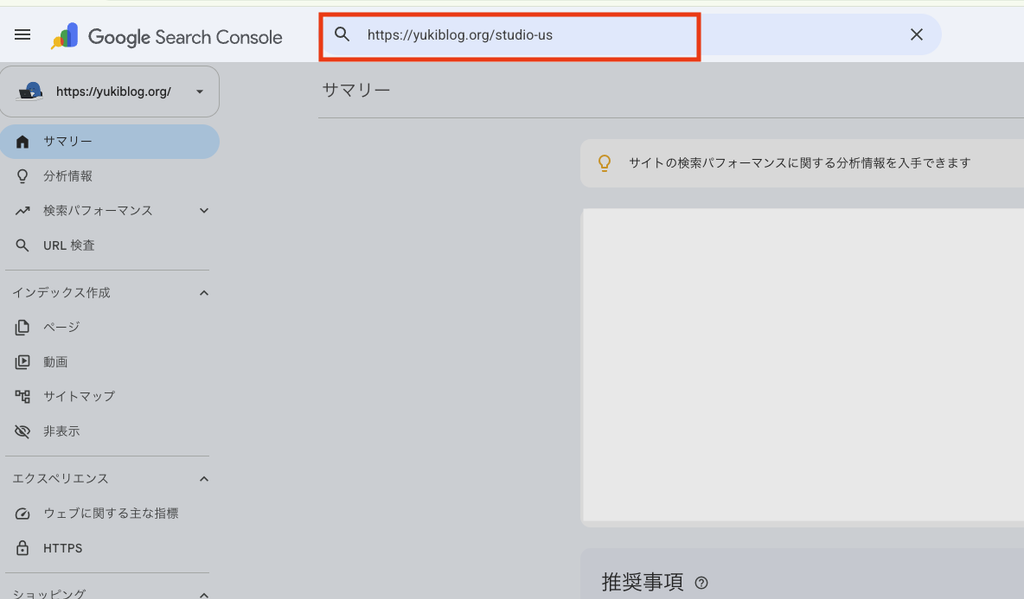Click the yukiblog property favicon

point(30,91)
